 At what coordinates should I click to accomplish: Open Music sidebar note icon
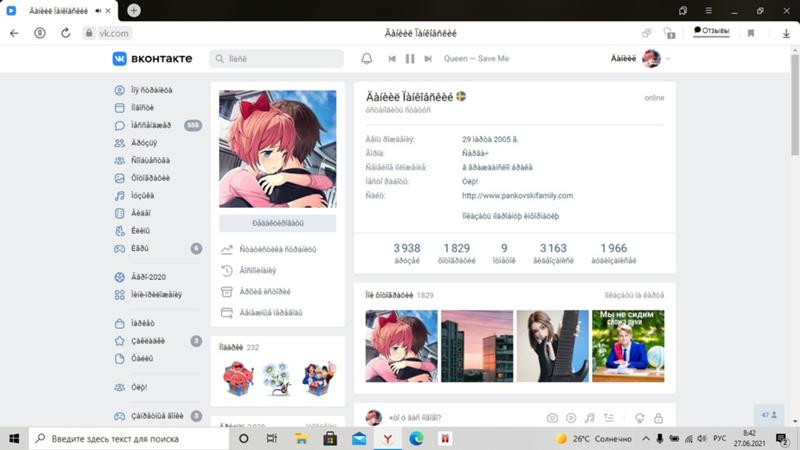pyautogui.click(x=119, y=195)
